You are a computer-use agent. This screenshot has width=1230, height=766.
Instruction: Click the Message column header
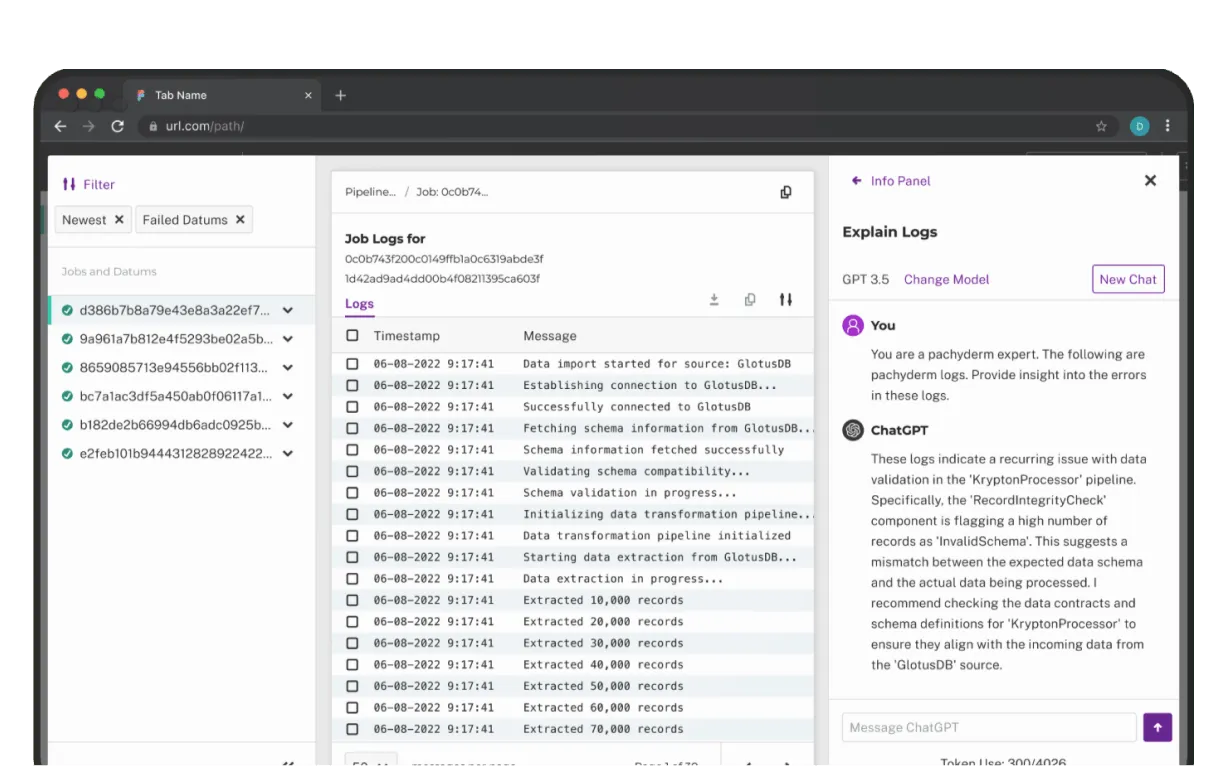(550, 336)
